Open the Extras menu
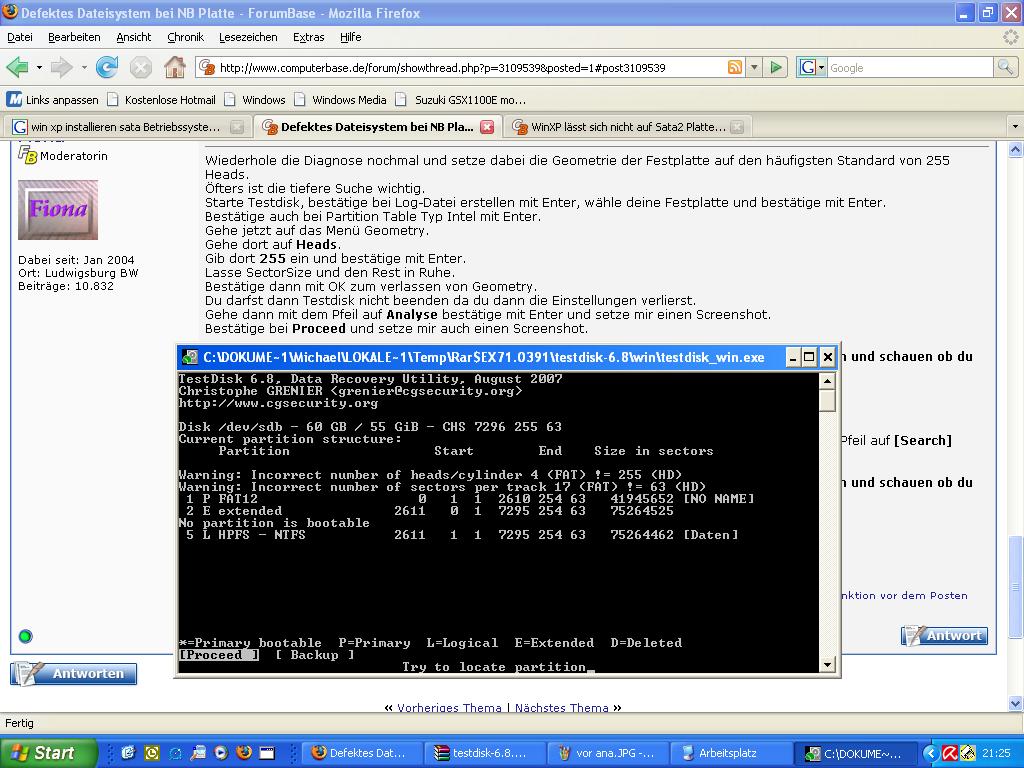This screenshot has height=768, width=1024. (x=309, y=37)
